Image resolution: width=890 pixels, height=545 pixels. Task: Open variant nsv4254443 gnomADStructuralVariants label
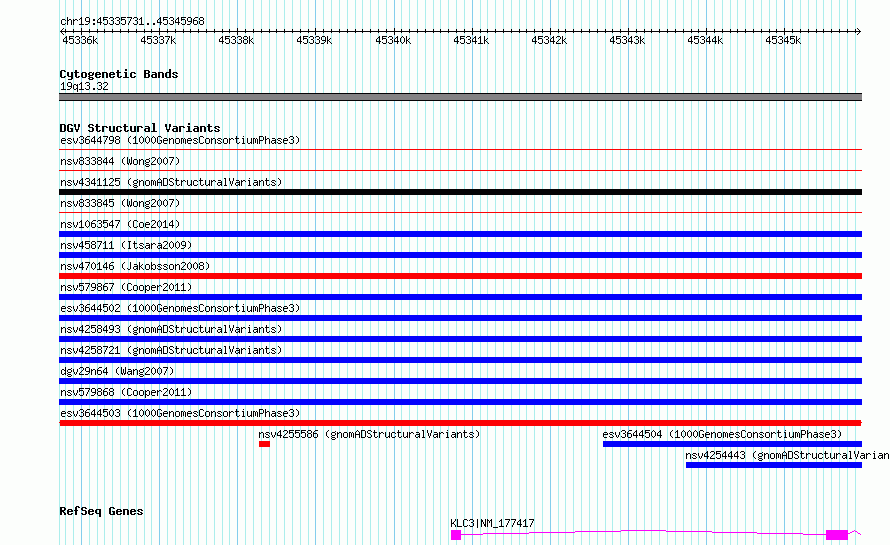click(x=787, y=455)
